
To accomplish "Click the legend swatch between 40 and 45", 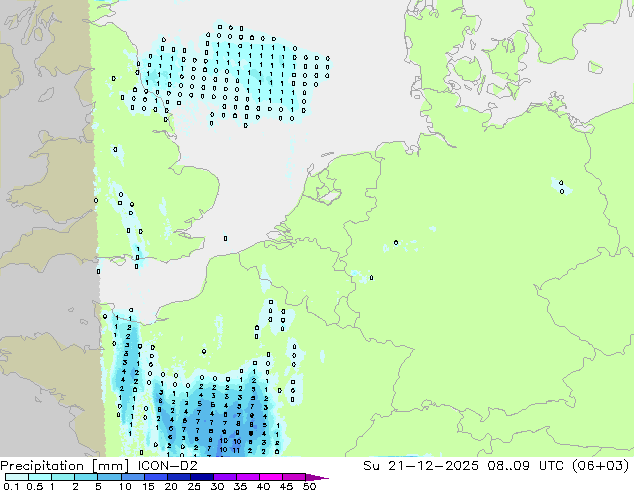I will [x=271, y=477].
